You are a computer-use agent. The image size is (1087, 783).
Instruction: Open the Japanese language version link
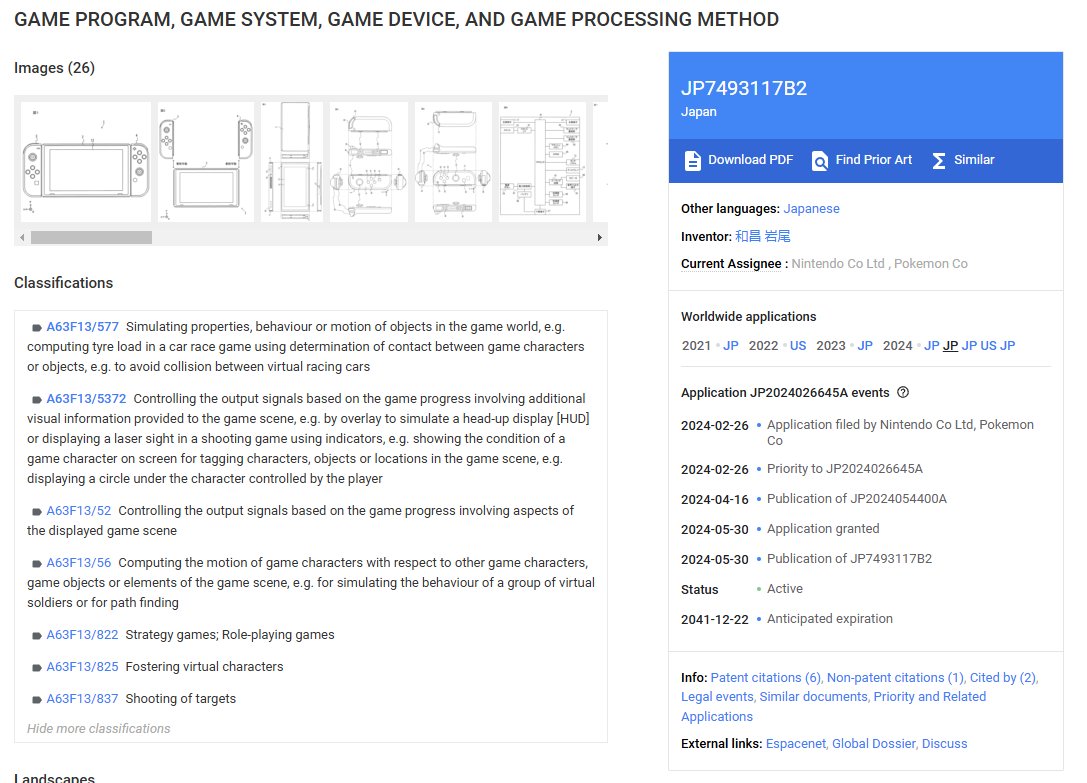pos(811,209)
